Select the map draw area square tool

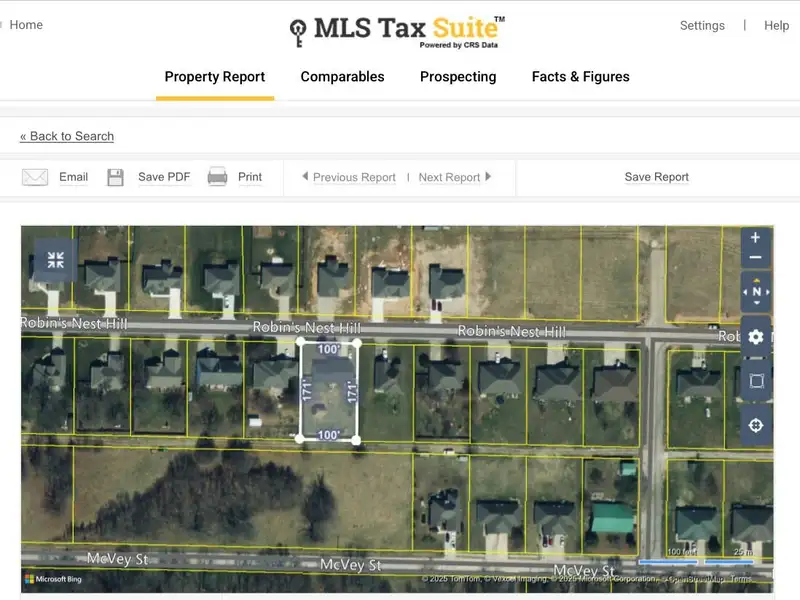(x=755, y=381)
